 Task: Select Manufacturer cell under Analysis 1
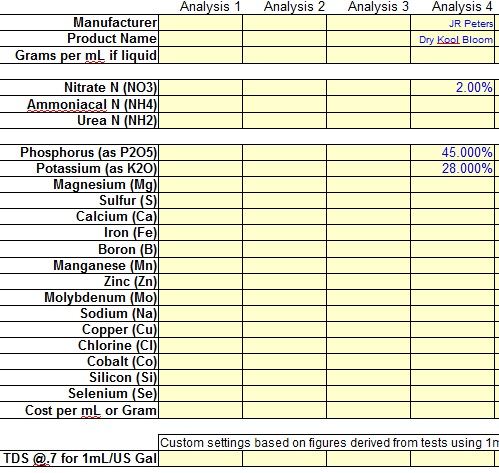click(x=201, y=23)
